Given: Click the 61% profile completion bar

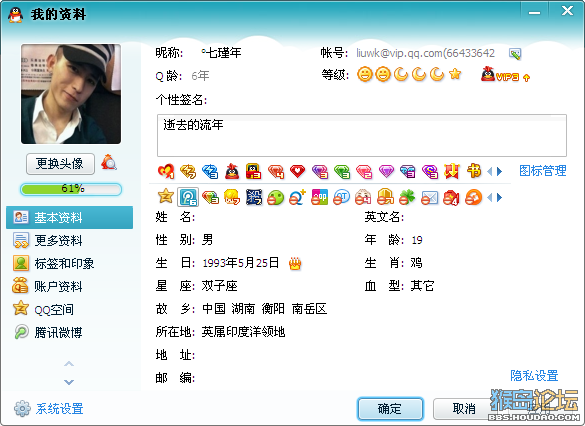Looking at the screenshot, I should 71,189.
